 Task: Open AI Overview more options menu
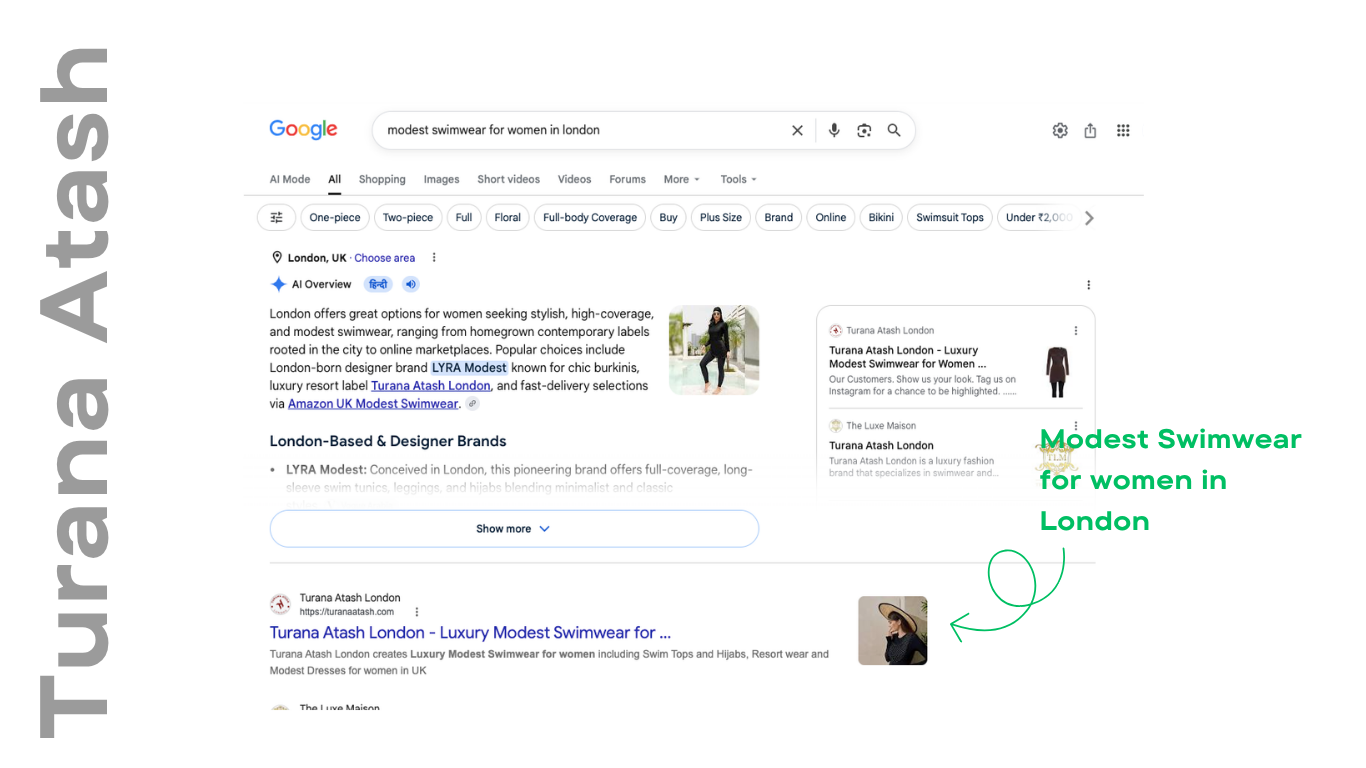pyautogui.click(x=1089, y=285)
